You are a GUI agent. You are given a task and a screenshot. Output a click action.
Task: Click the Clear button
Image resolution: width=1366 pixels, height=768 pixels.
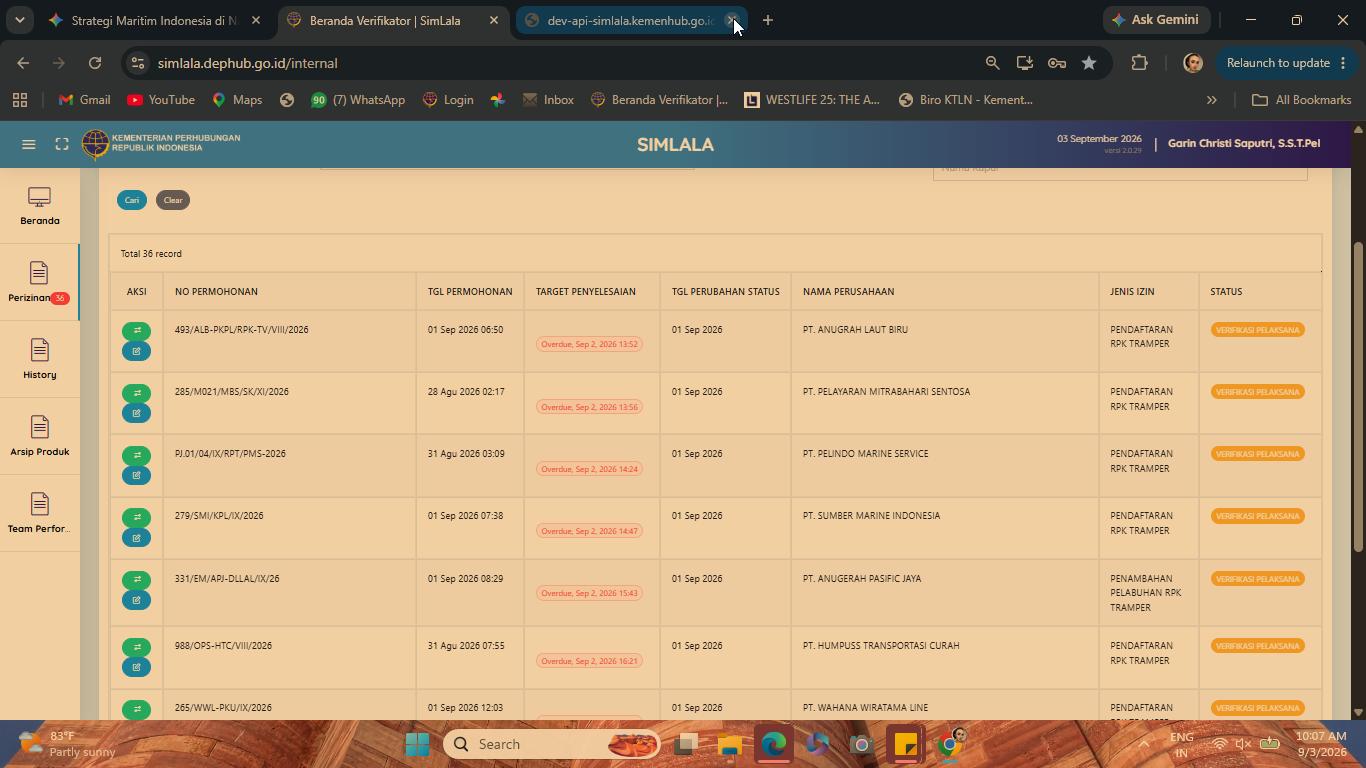(173, 200)
